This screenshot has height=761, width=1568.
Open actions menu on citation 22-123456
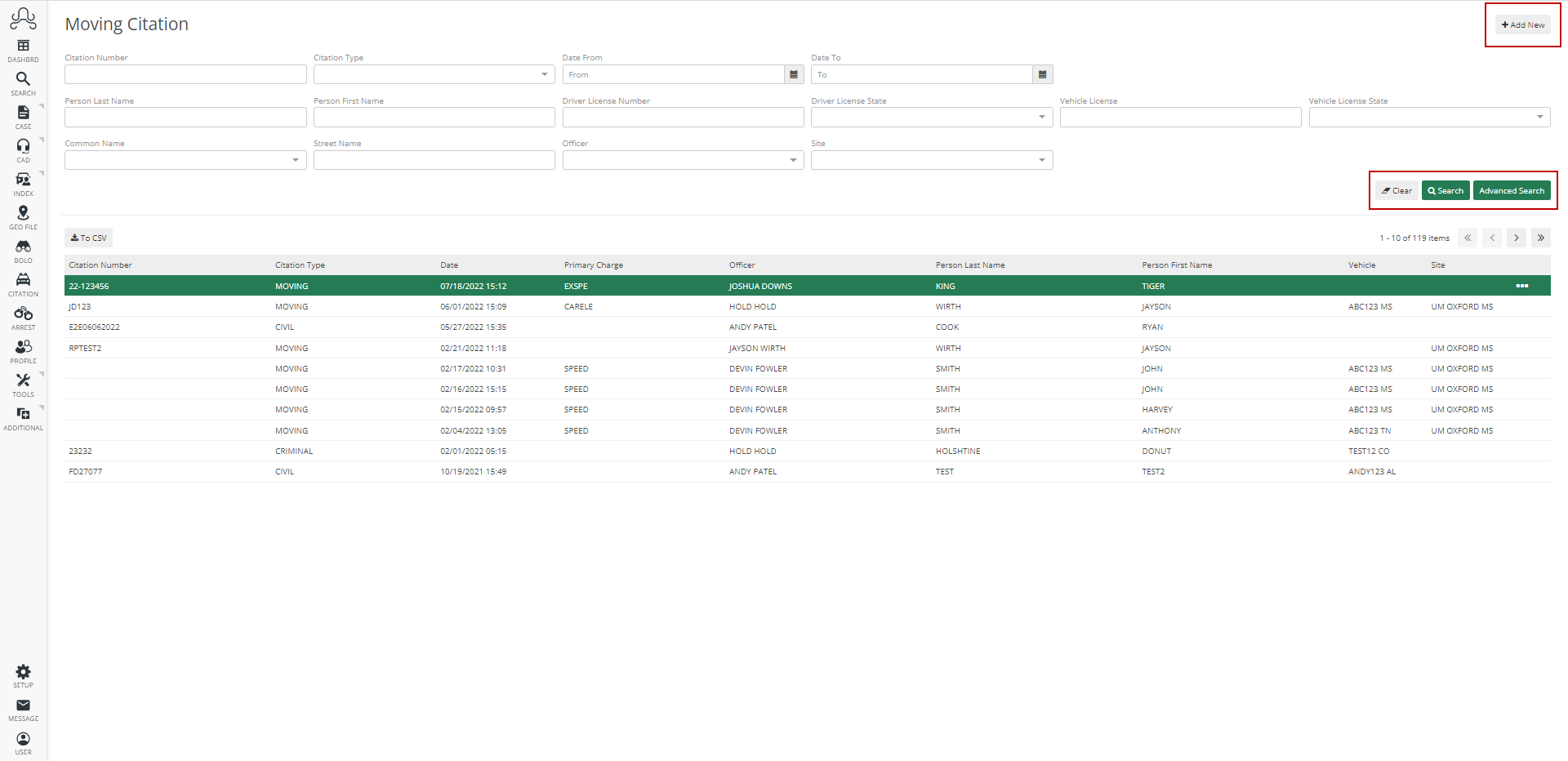[x=1522, y=286]
